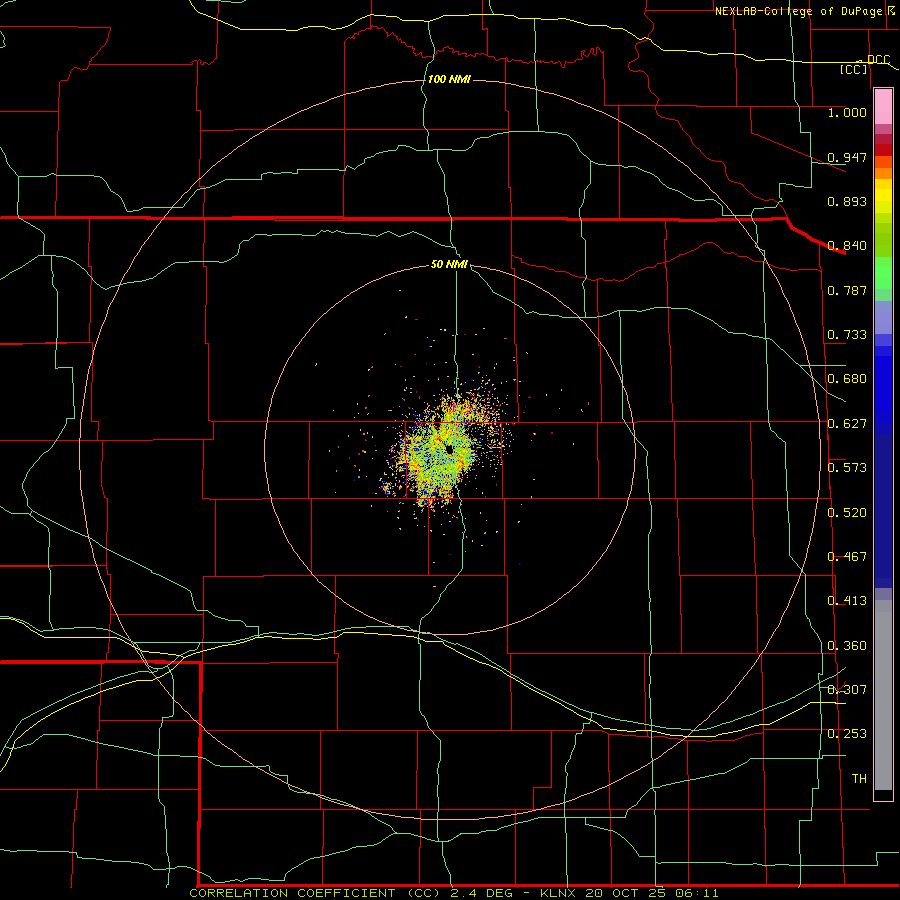This screenshot has width=900, height=900.
Task: Click the lavender band of the color bar
Action: click(x=883, y=317)
